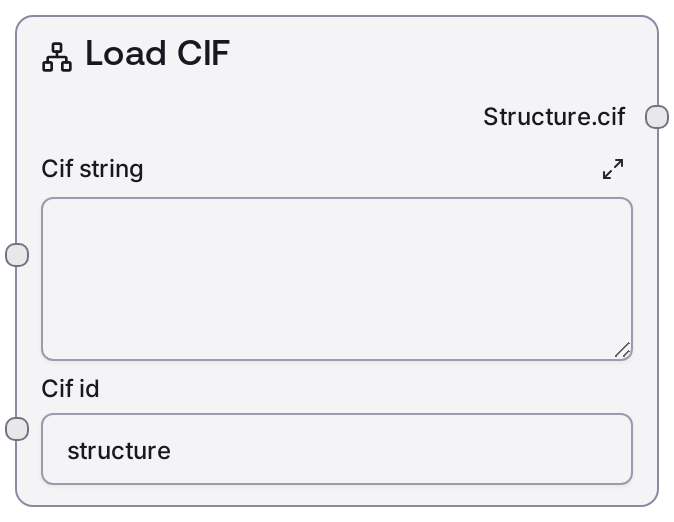This screenshot has width=674, height=522.
Task: Click the top-left corner of Cif string textarea
Action: click(x=52, y=208)
